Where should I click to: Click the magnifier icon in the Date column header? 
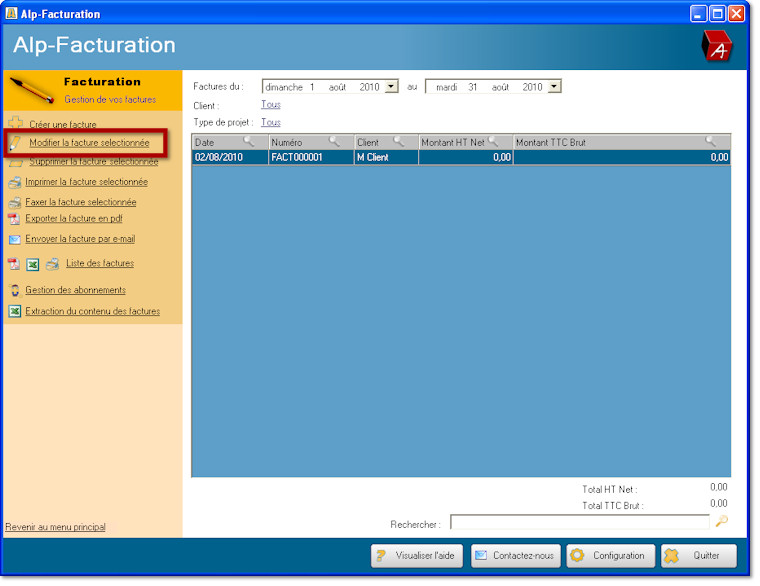click(249, 143)
